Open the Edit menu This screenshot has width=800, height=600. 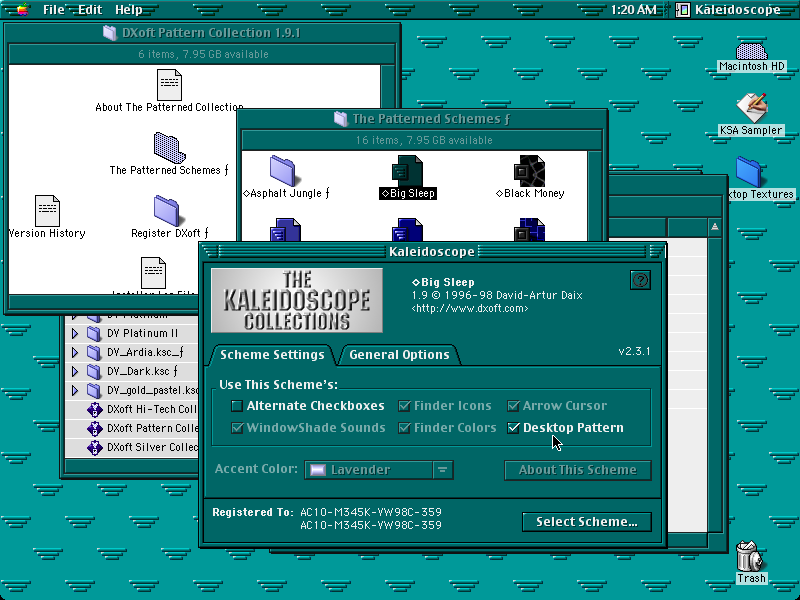(90, 9)
